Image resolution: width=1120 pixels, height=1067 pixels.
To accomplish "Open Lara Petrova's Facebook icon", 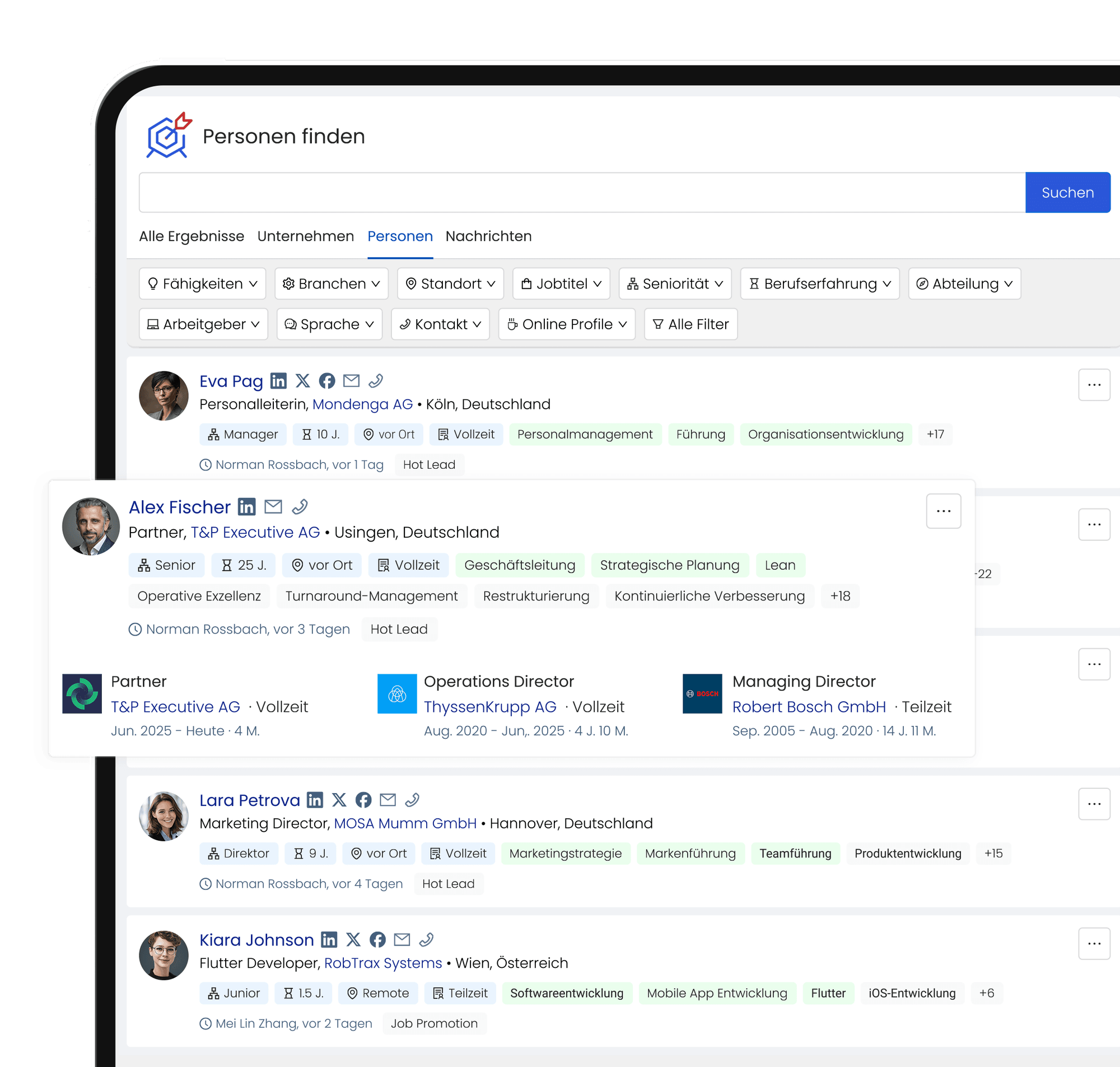I will coord(363,800).
